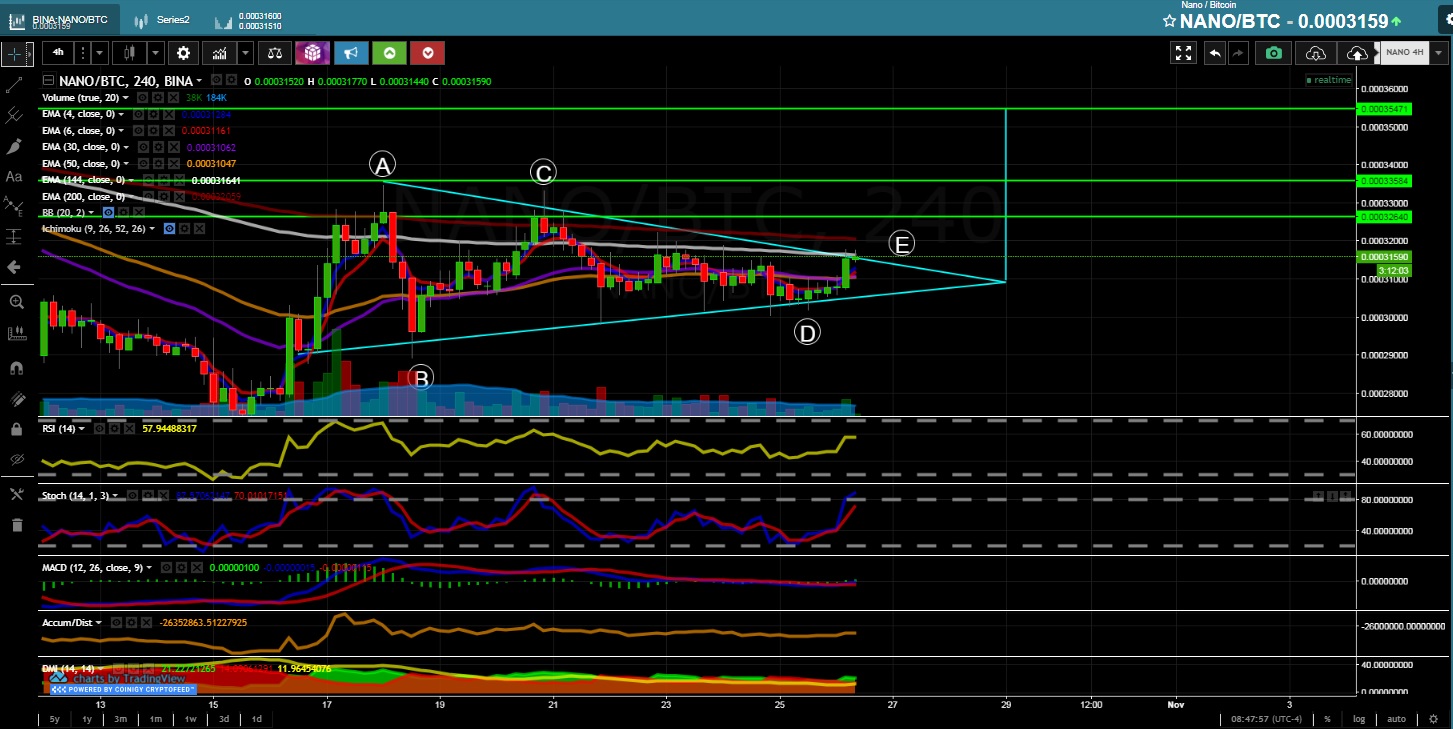Lock all drawing tools
This screenshot has height=729, width=1453.
[15, 429]
